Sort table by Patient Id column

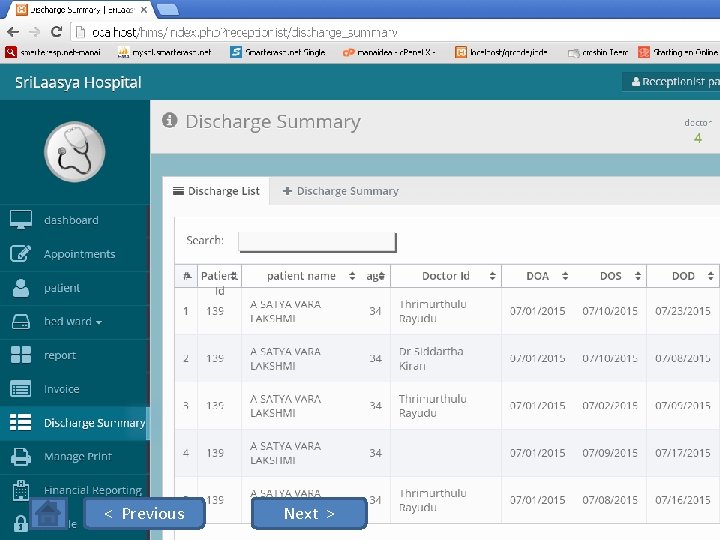pos(219,276)
